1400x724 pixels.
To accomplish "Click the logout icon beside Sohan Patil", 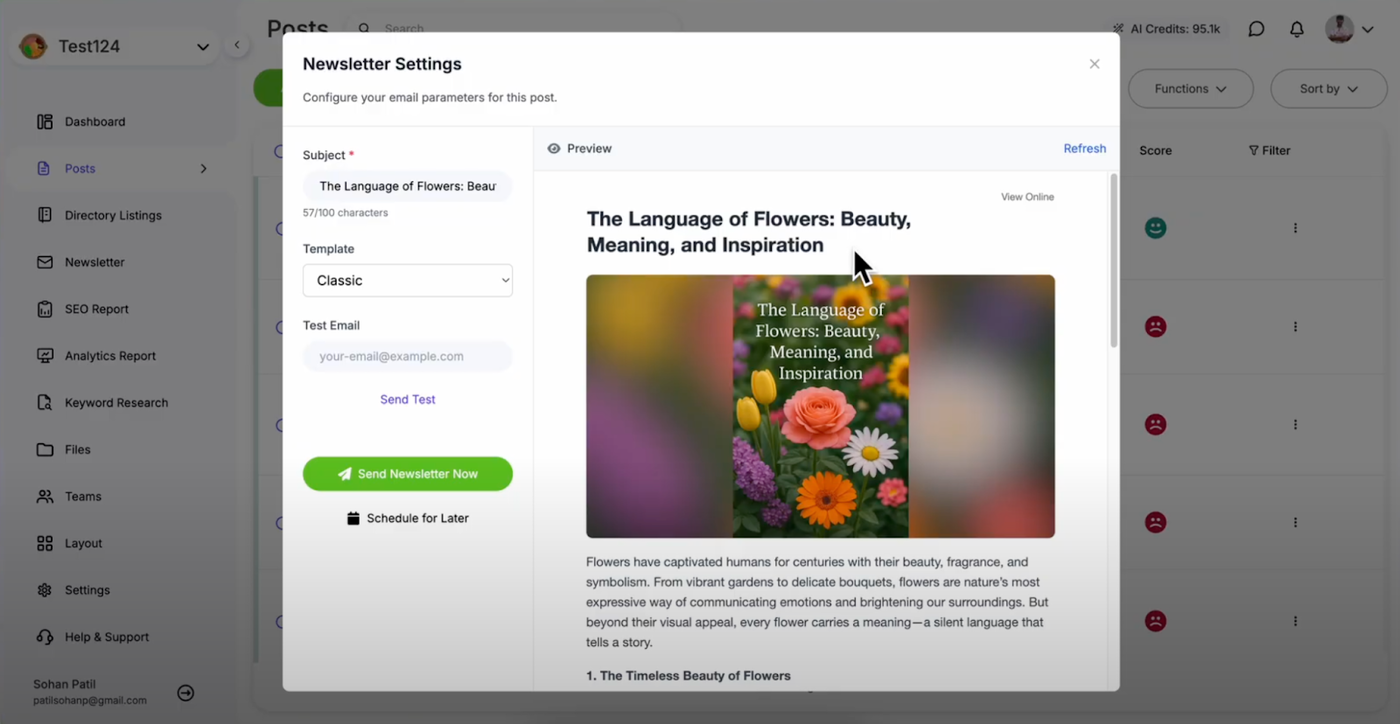I will click(185, 693).
